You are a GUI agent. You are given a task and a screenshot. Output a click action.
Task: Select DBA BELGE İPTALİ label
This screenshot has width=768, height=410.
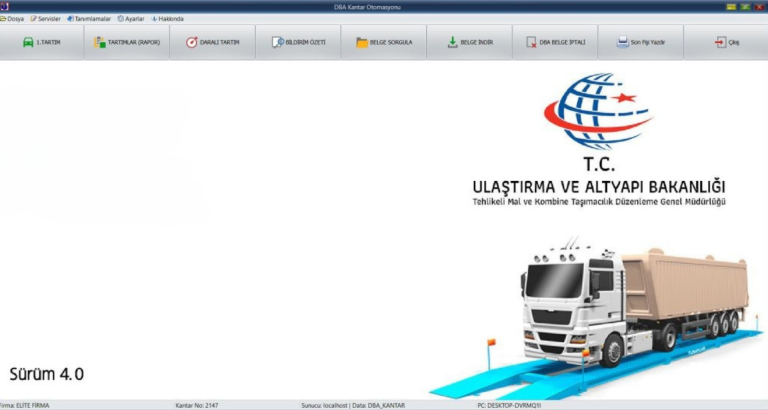pyautogui.click(x=562, y=43)
